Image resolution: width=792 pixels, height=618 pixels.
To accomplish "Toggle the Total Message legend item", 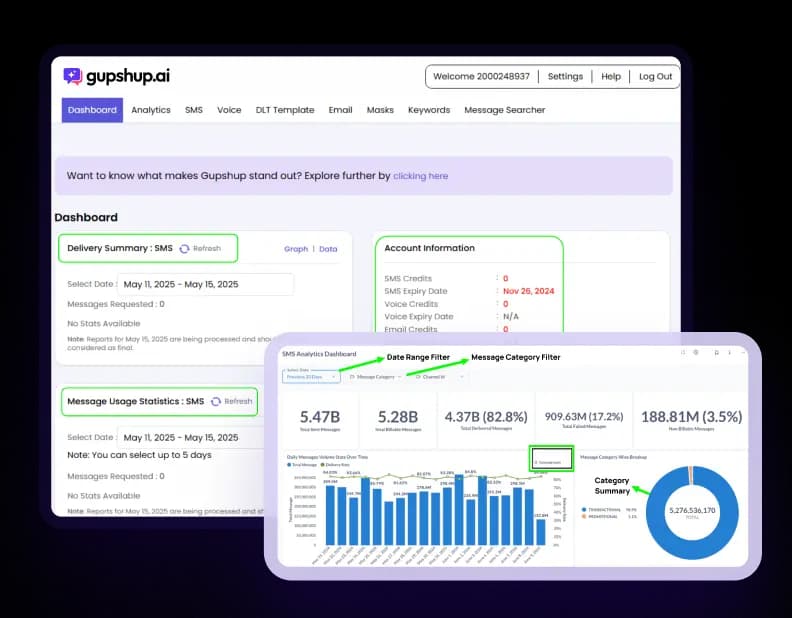I will [x=302, y=465].
